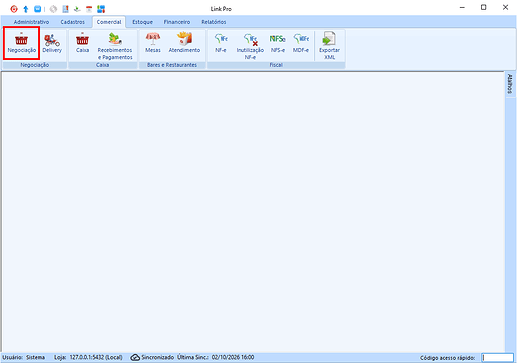Open Inutilização NF-e
The width and height of the screenshot is (517, 363).
point(250,46)
